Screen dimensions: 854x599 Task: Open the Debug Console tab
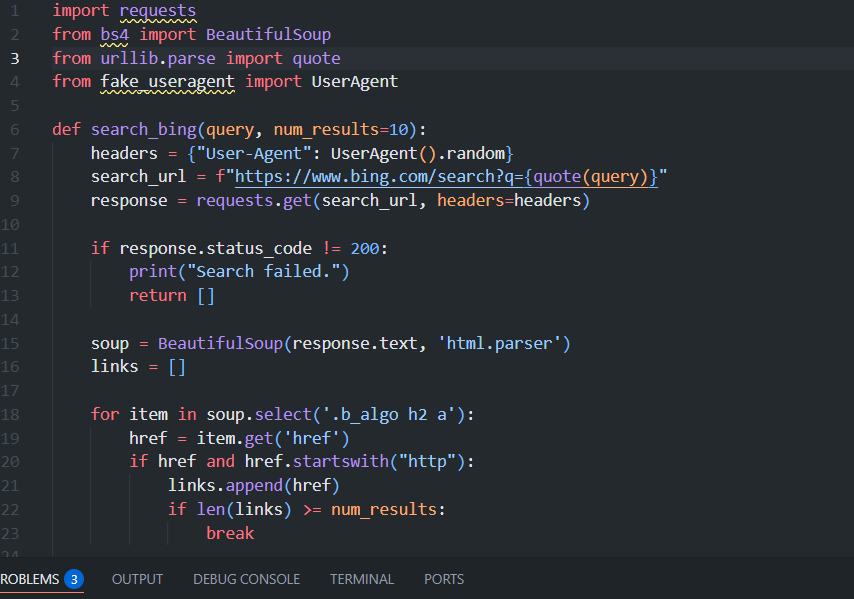(246, 579)
